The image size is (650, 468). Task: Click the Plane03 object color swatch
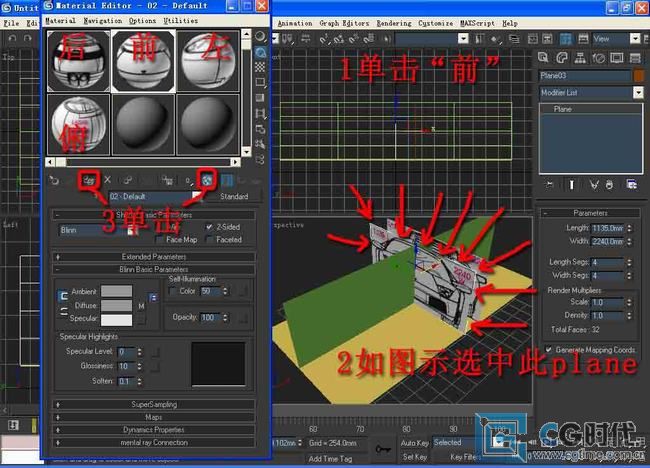pos(639,75)
